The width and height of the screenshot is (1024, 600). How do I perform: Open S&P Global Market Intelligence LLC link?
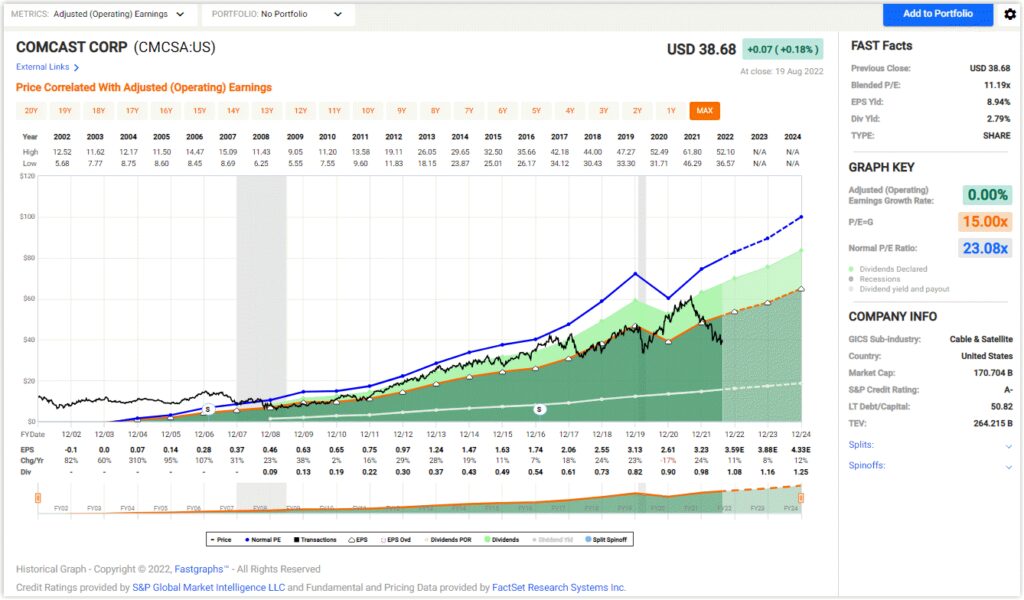pyautogui.click(x=208, y=588)
